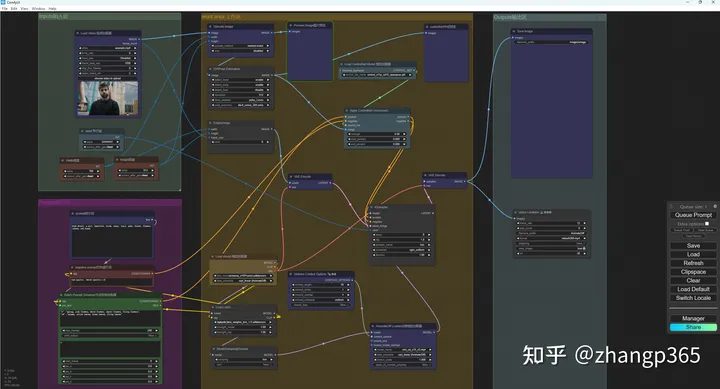The width and height of the screenshot is (720, 389).
Task: Collapse the Video Combine node via title dot
Action: (515, 212)
